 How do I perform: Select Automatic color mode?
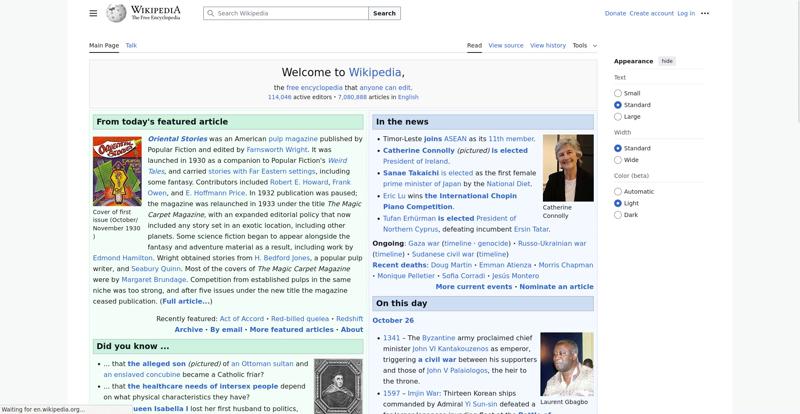coord(618,191)
